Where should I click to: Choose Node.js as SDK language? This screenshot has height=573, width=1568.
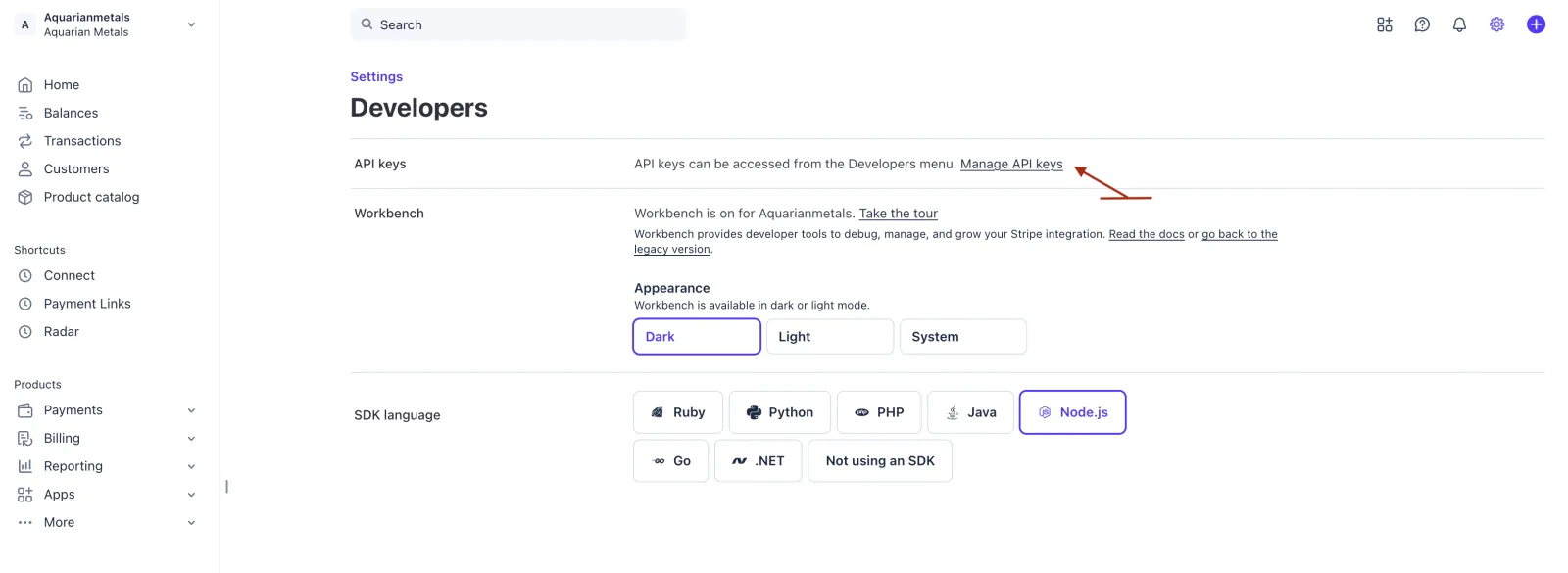(x=1073, y=412)
